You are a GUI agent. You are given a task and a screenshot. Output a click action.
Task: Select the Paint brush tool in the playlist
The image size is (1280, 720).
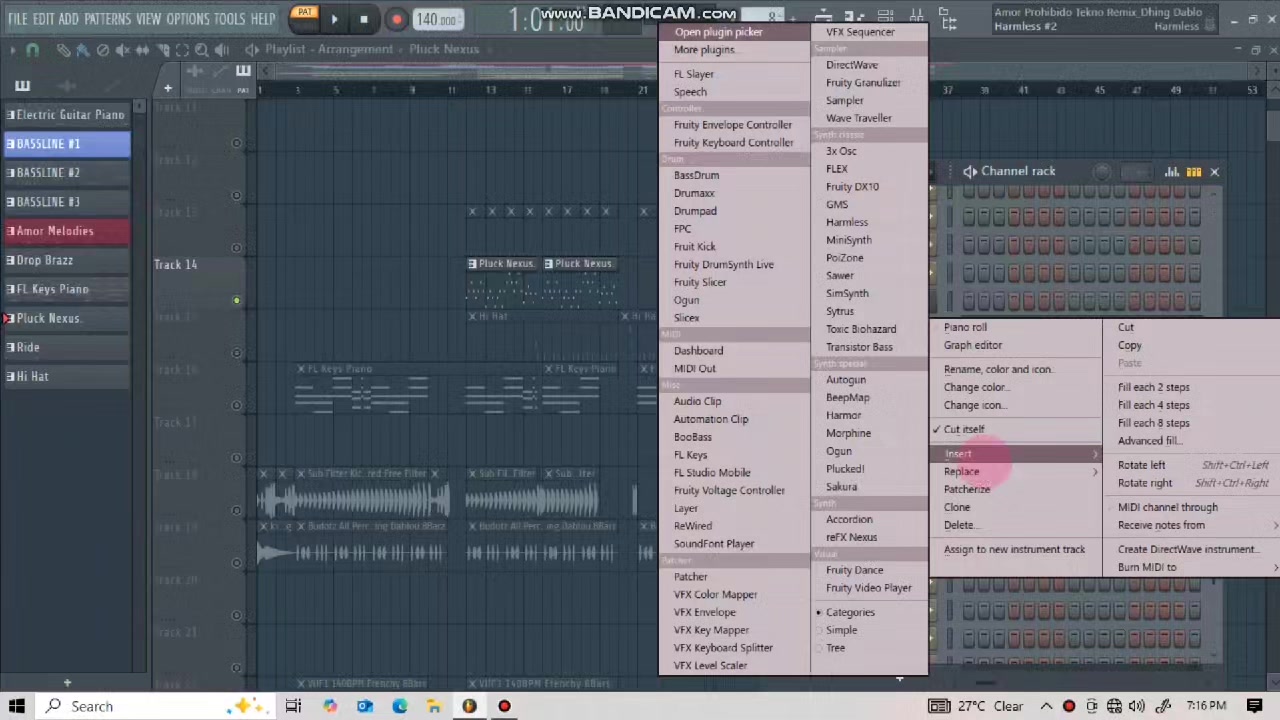point(83,50)
